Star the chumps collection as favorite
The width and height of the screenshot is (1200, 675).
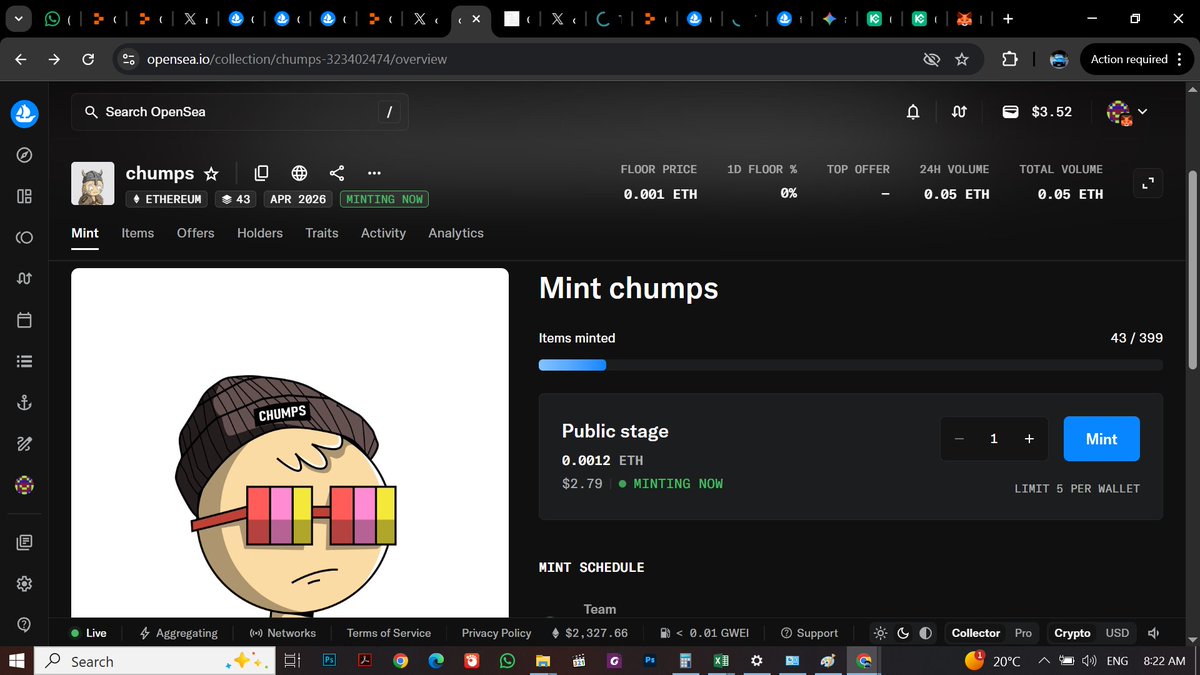[x=212, y=172]
